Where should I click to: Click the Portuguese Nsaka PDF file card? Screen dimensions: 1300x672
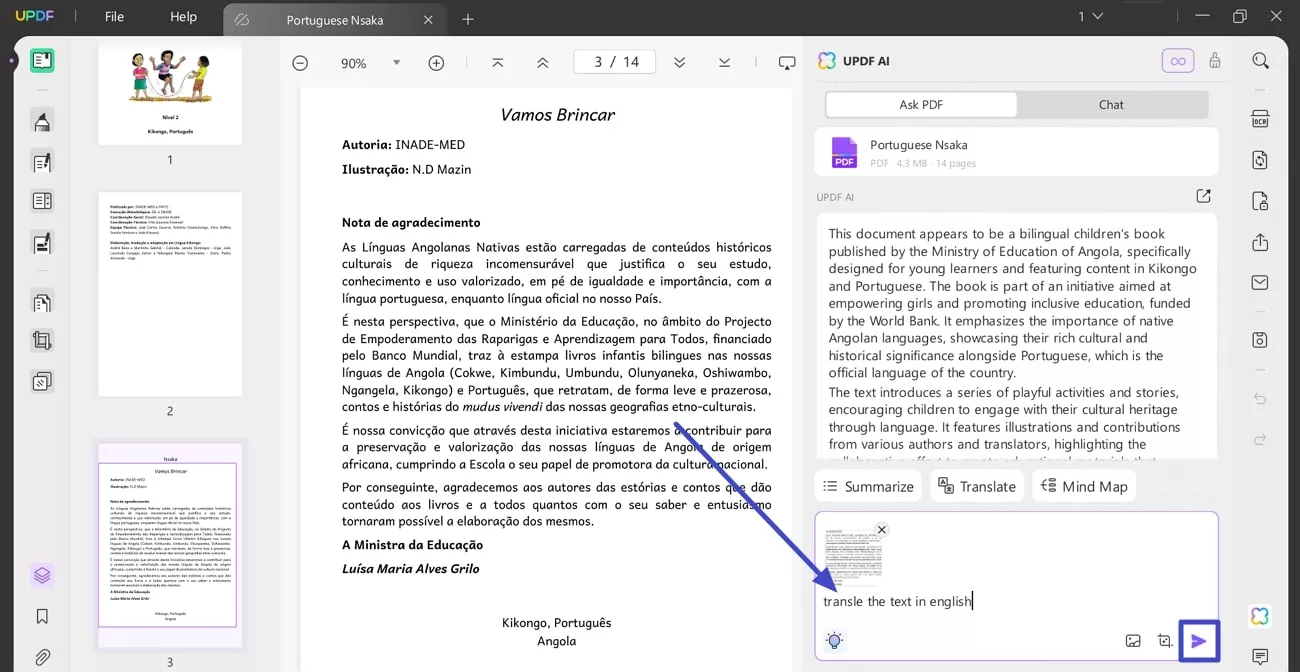1016,152
